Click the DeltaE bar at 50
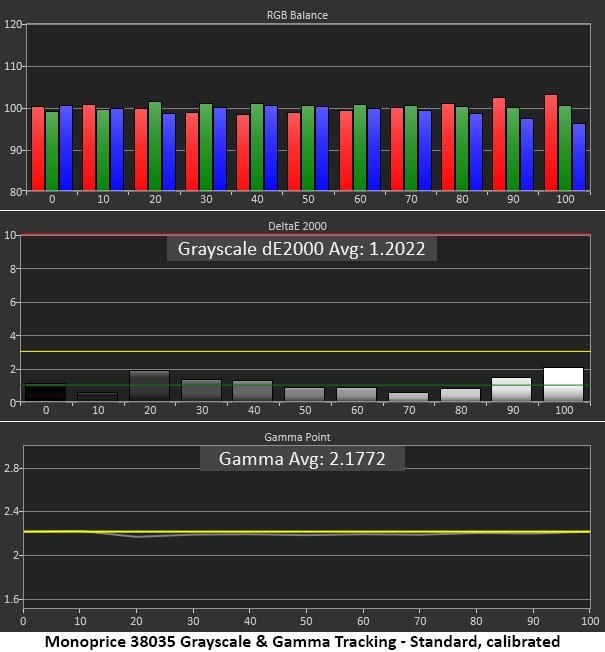Image resolution: width=605 pixels, height=652 pixels. [x=305, y=395]
